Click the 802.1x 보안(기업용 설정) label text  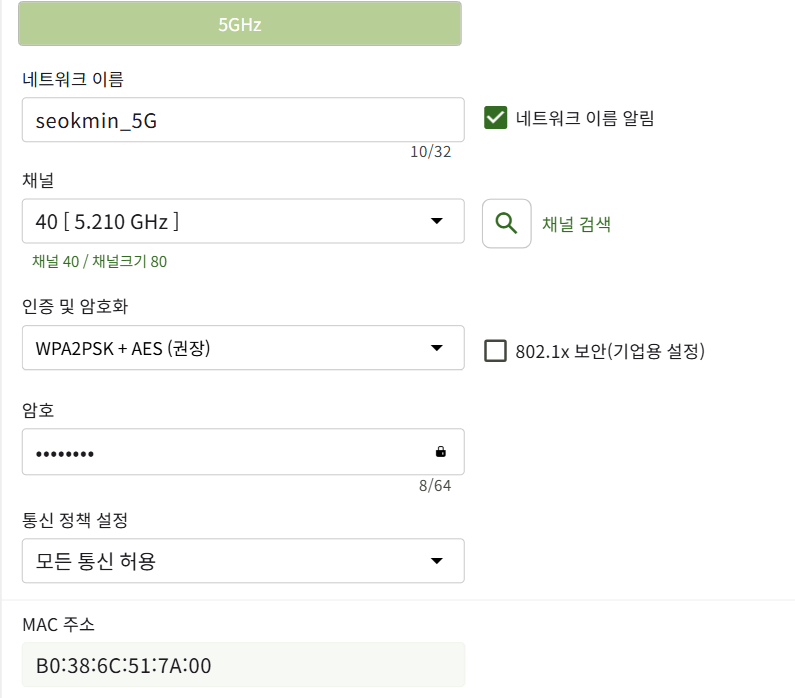[x=610, y=351]
